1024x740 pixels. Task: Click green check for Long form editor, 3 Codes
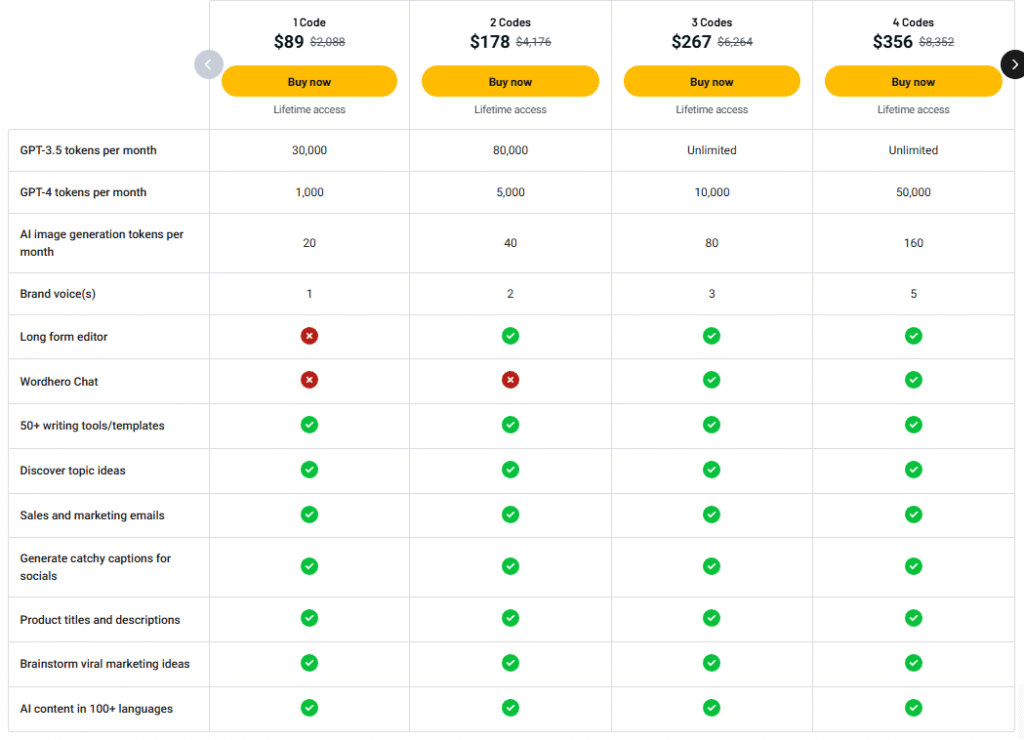tap(711, 336)
